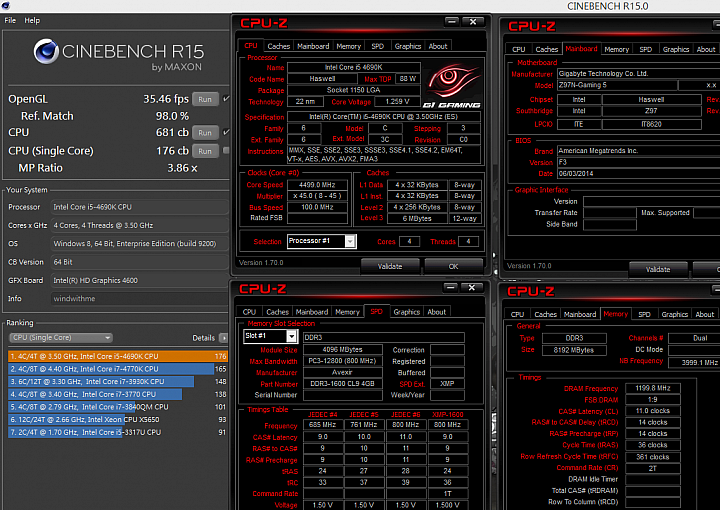Click the Core Speed value 4499.0 MHz
720x510 pixels.
pyautogui.click(x=317, y=185)
